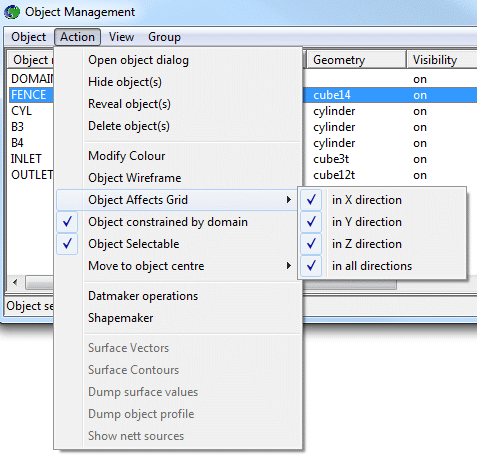Image resolution: width=477 pixels, height=463 pixels.
Task: Choose Open object dialog
Action: pyautogui.click(x=179, y=60)
